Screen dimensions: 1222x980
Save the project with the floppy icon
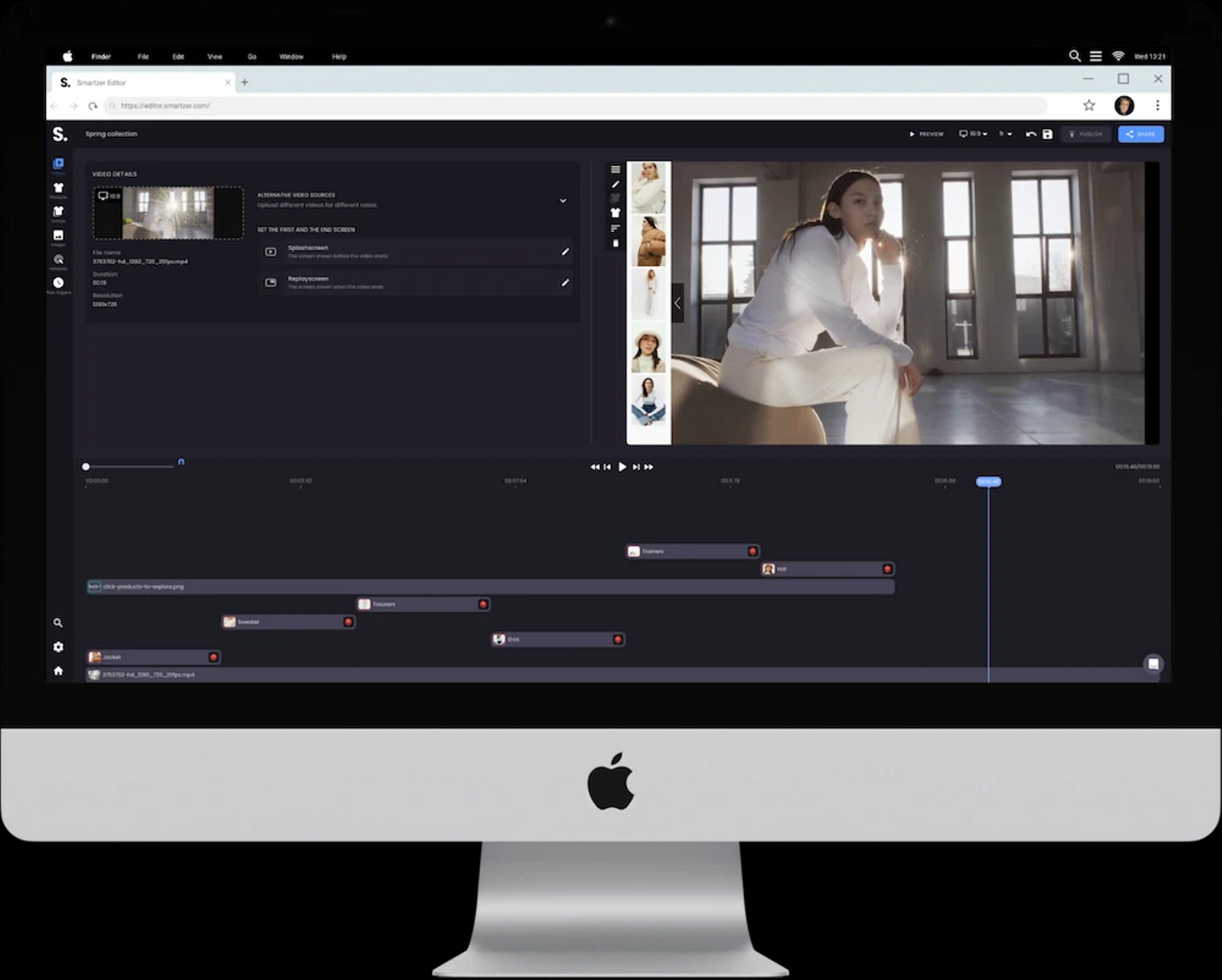click(x=1047, y=134)
